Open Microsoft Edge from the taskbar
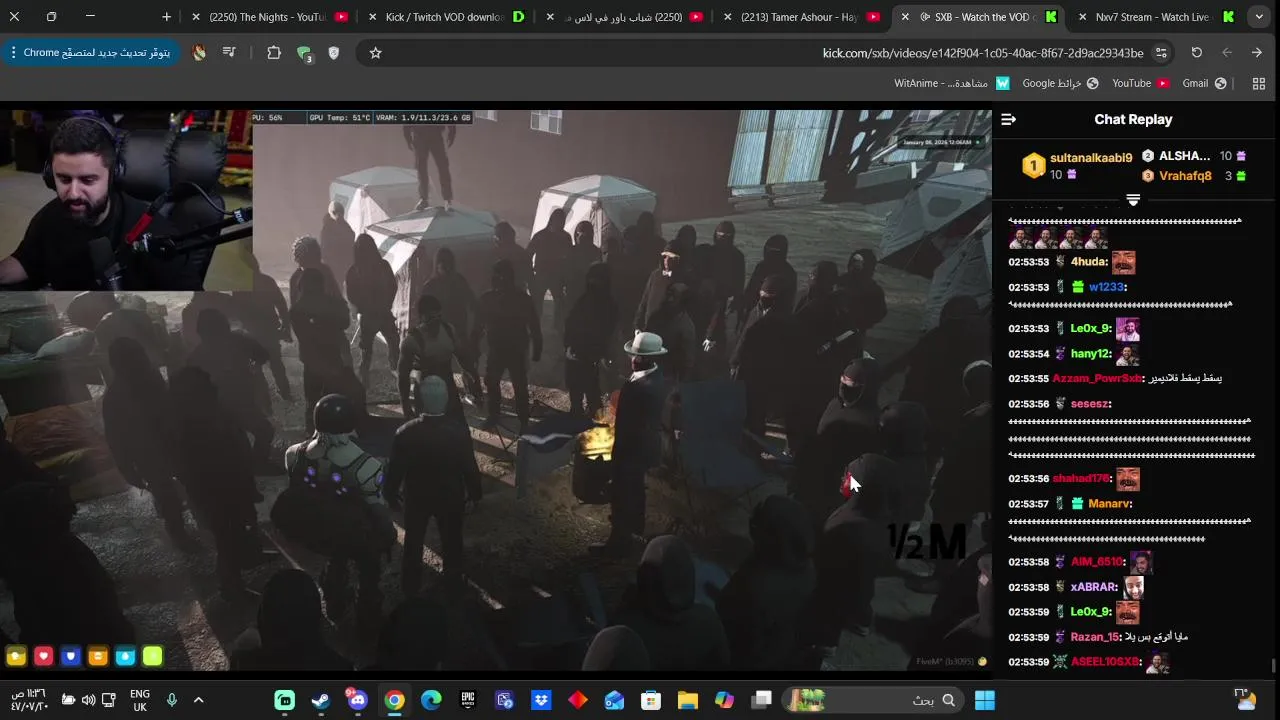 pos(431,700)
